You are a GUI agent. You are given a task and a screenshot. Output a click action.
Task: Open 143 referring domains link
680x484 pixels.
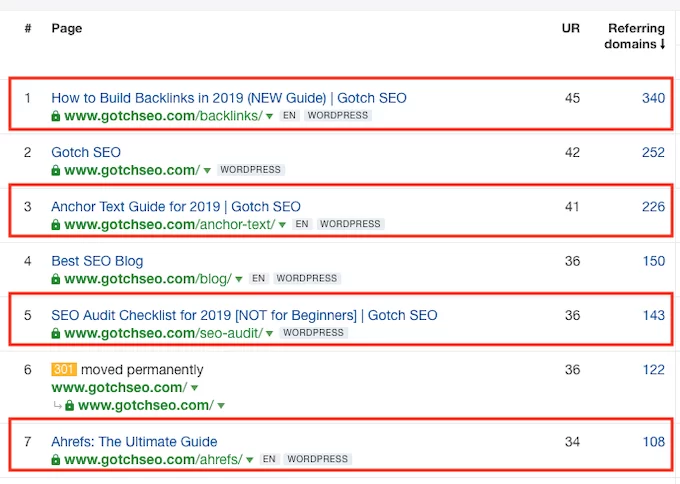pyautogui.click(x=654, y=315)
